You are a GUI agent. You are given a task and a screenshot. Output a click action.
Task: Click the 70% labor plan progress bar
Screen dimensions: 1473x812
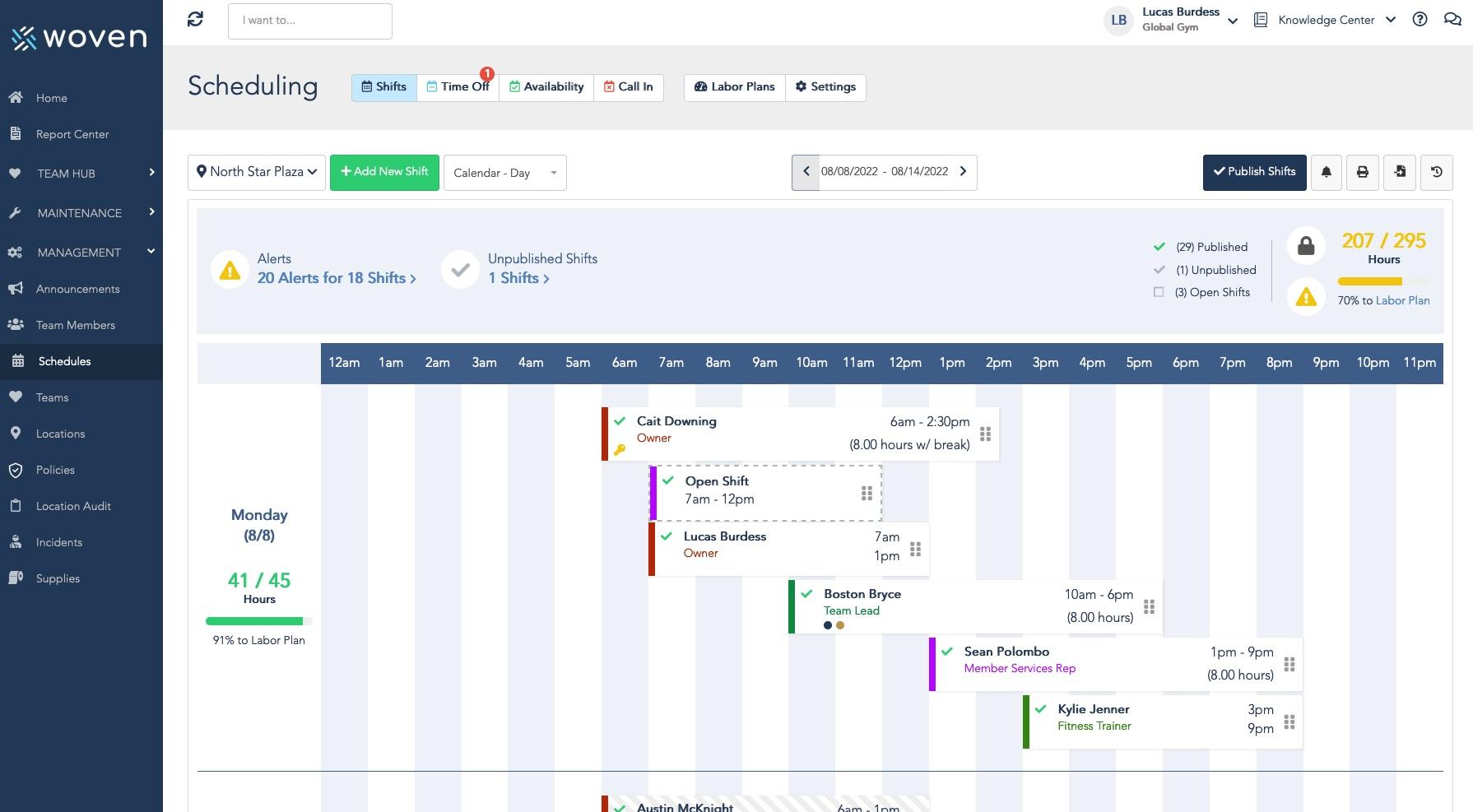(x=1384, y=281)
